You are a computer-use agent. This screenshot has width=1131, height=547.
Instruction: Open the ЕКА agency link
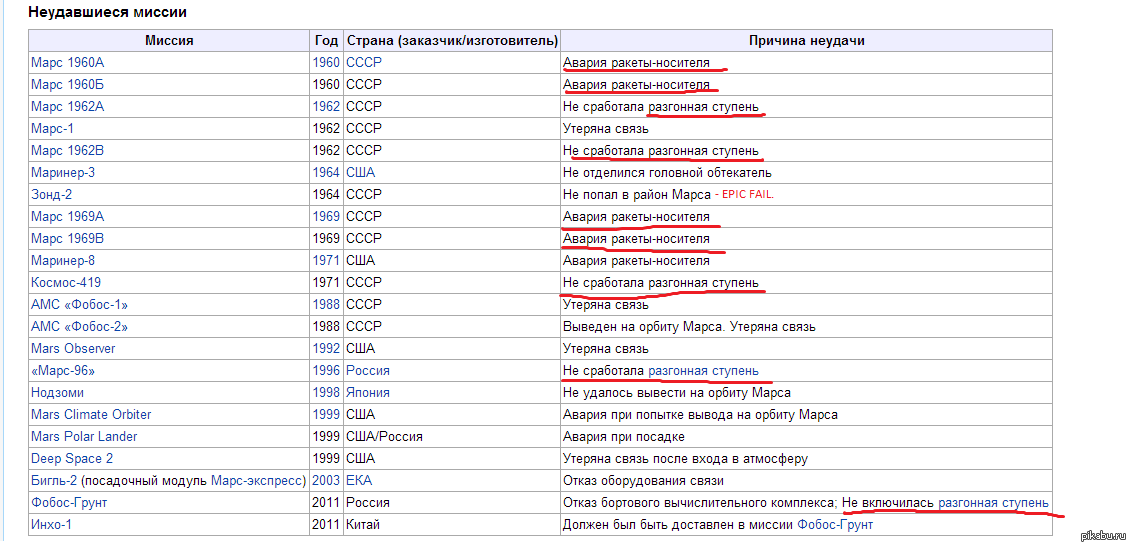[x=359, y=481]
